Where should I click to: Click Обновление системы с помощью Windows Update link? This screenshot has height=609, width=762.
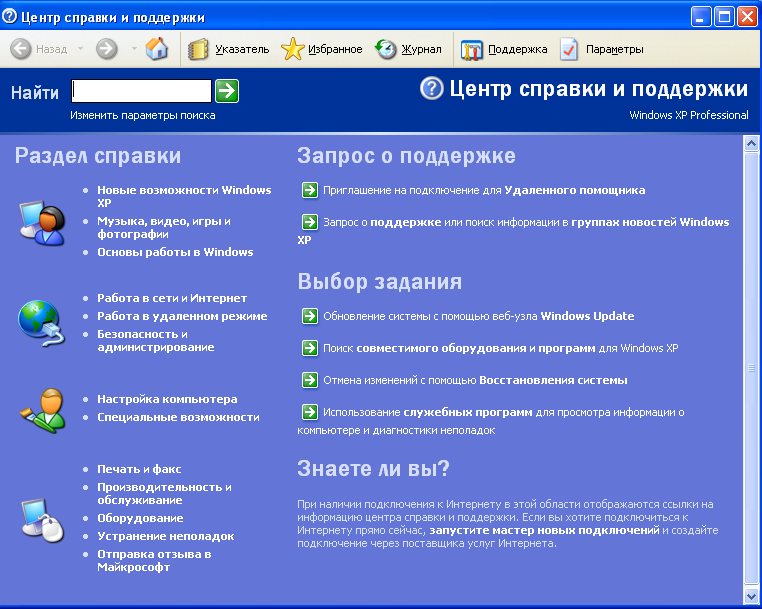(x=479, y=316)
